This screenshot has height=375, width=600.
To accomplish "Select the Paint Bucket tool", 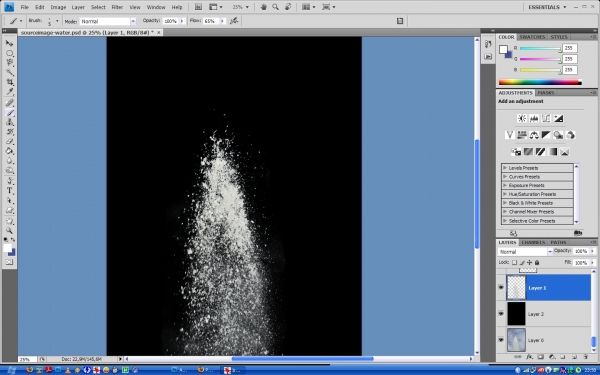I will coord(10,151).
